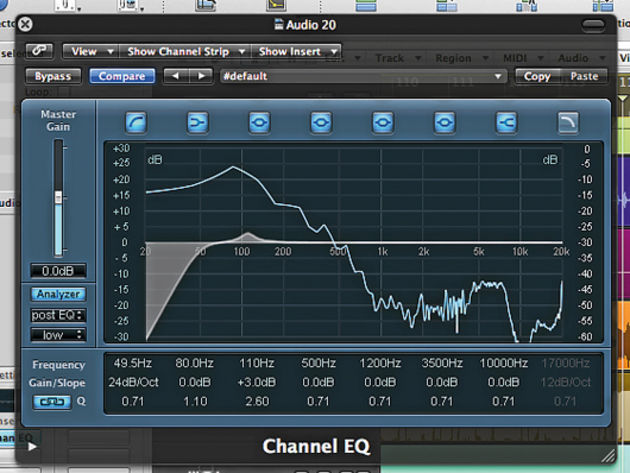The width and height of the screenshot is (630, 473).
Task: Go to previous preset arrow
Action: pyautogui.click(x=175, y=76)
